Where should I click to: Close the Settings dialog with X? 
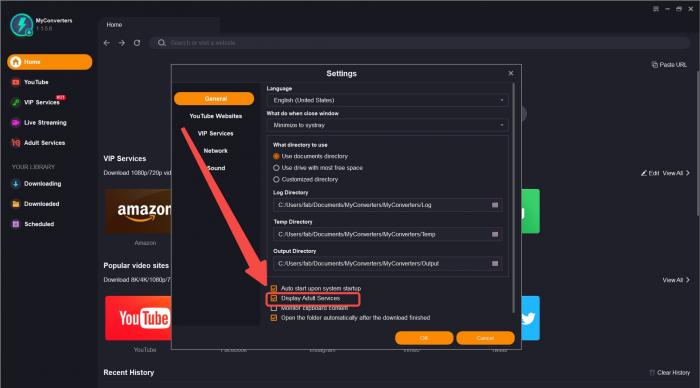511,73
